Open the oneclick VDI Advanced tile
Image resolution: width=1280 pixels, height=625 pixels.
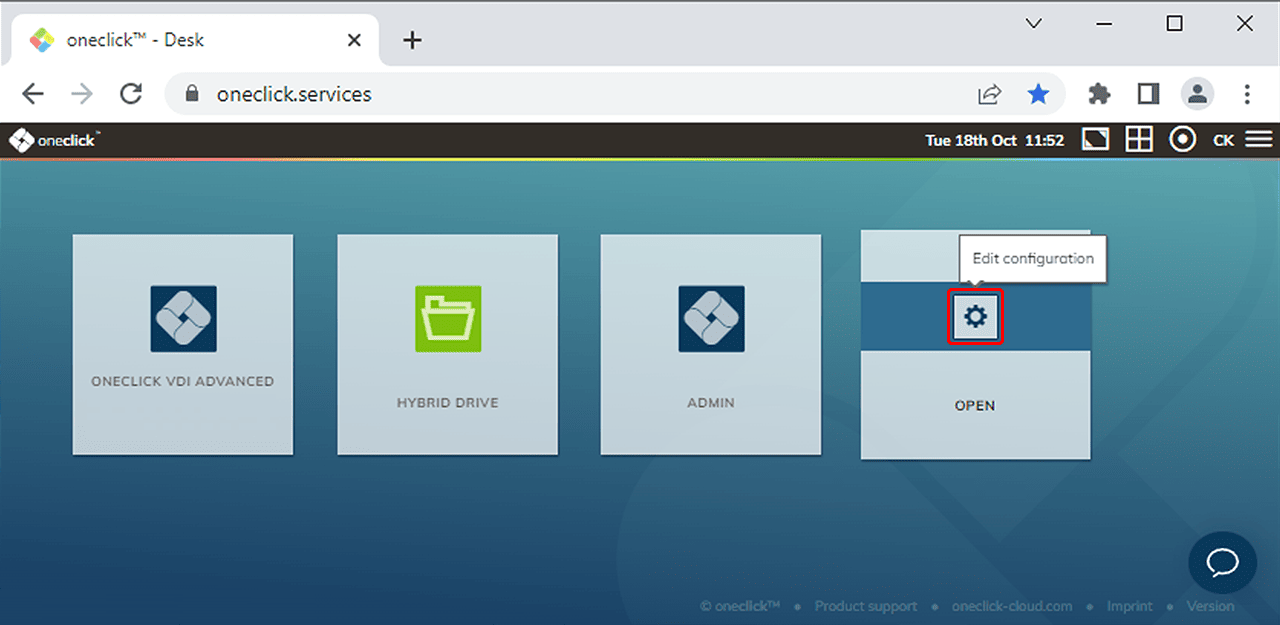(x=183, y=344)
